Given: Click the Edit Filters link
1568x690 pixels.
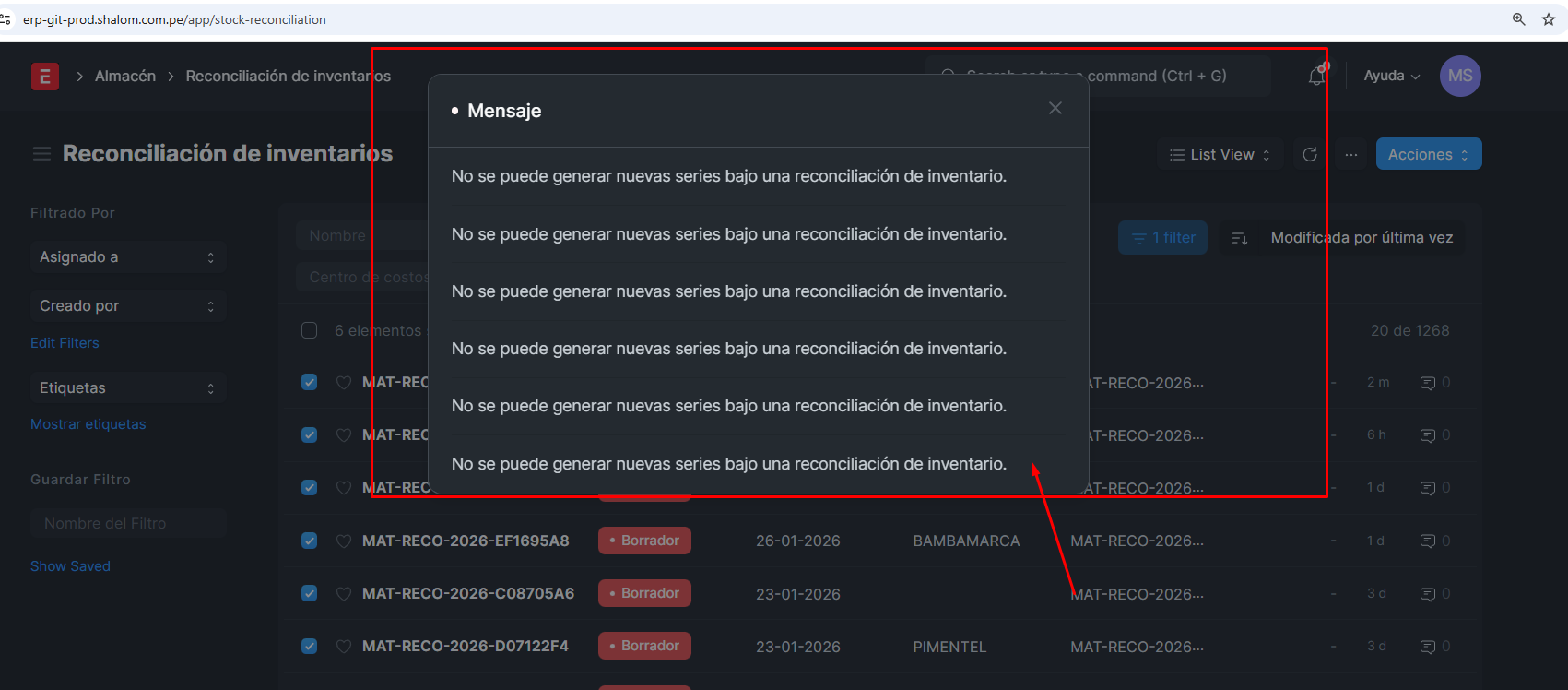Looking at the screenshot, I should pyautogui.click(x=65, y=343).
